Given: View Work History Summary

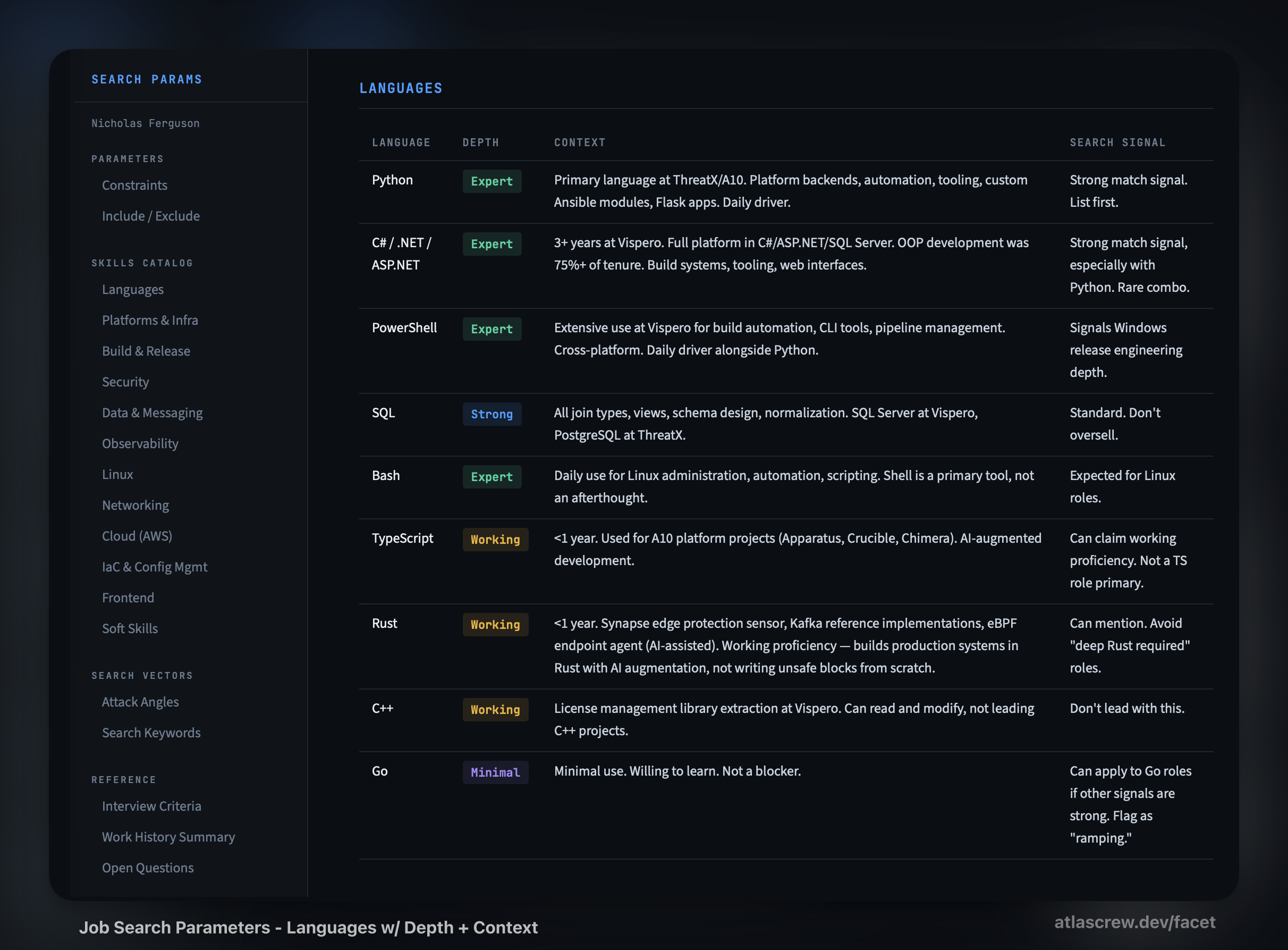Looking at the screenshot, I should pos(168,837).
